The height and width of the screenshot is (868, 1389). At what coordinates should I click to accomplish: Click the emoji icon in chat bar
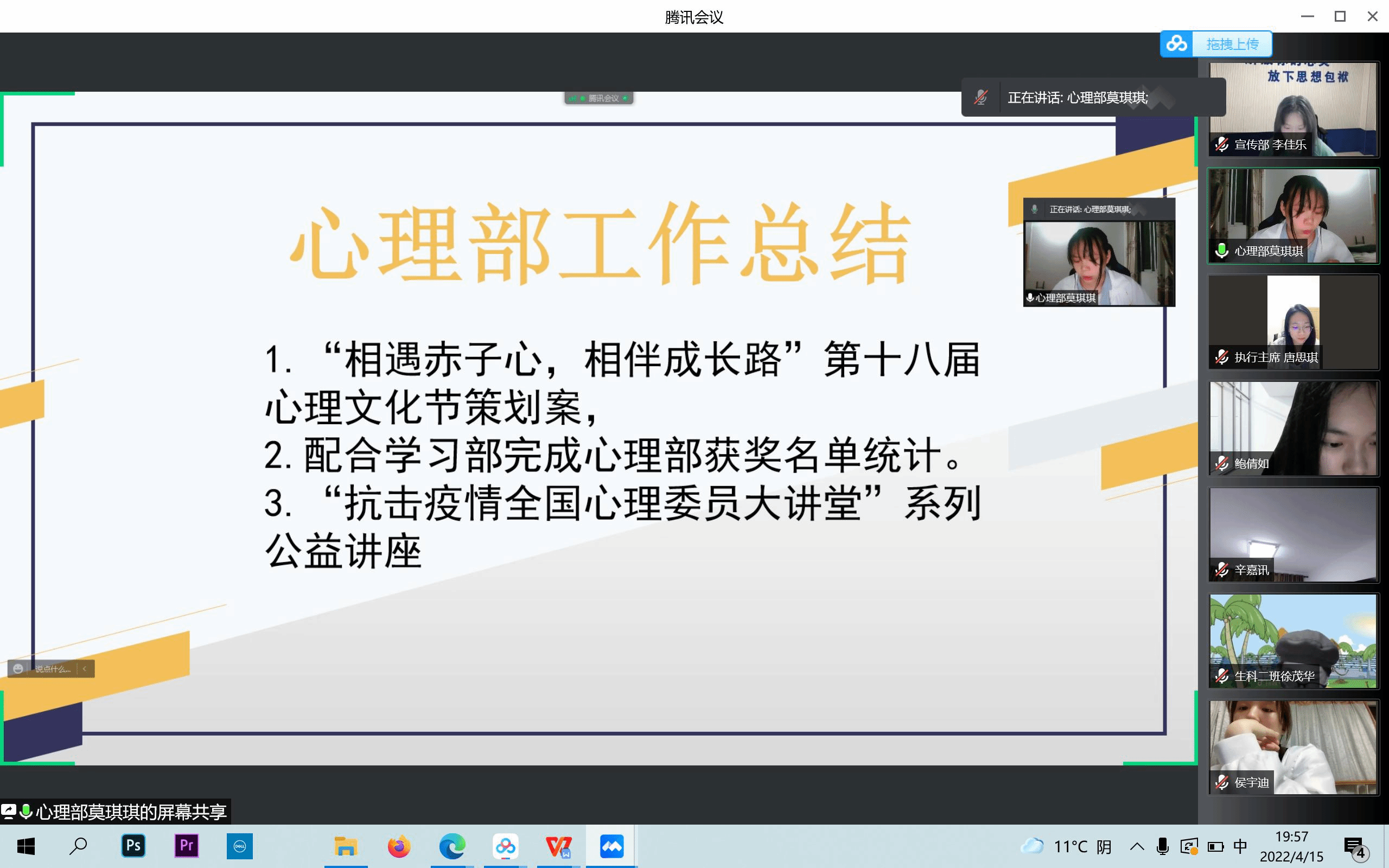pos(18,669)
